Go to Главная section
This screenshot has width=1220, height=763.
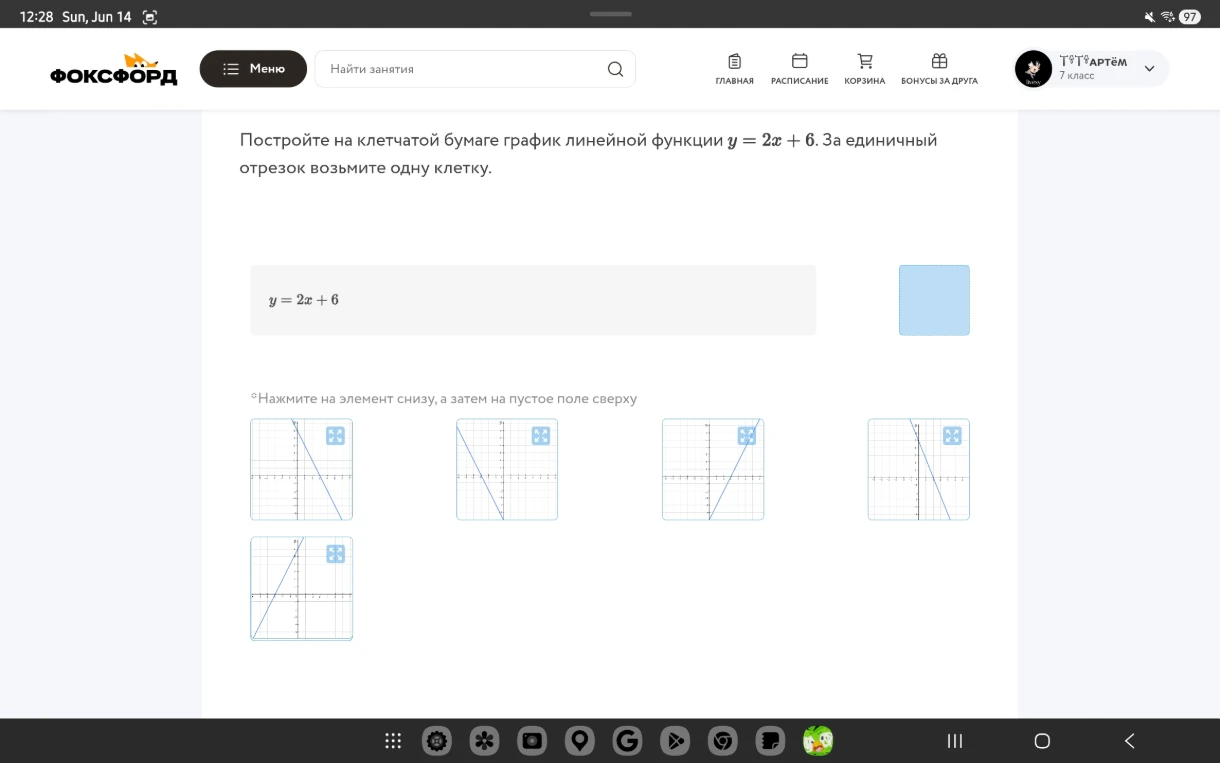(734, 69)
